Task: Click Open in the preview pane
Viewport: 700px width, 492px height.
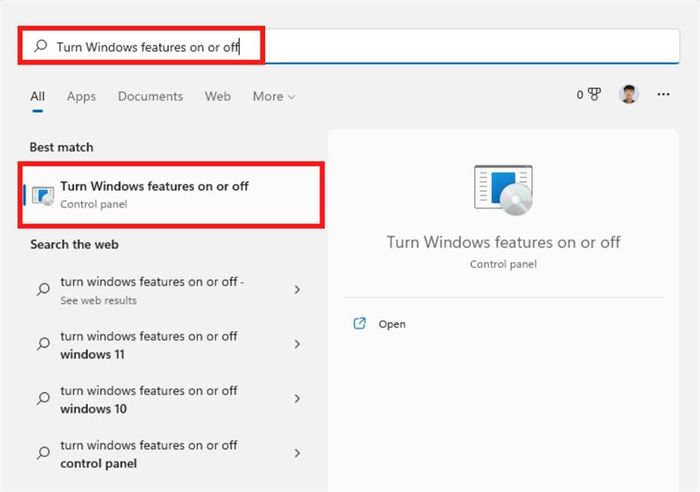Action: pyautogui.click(x=392, y=324)
